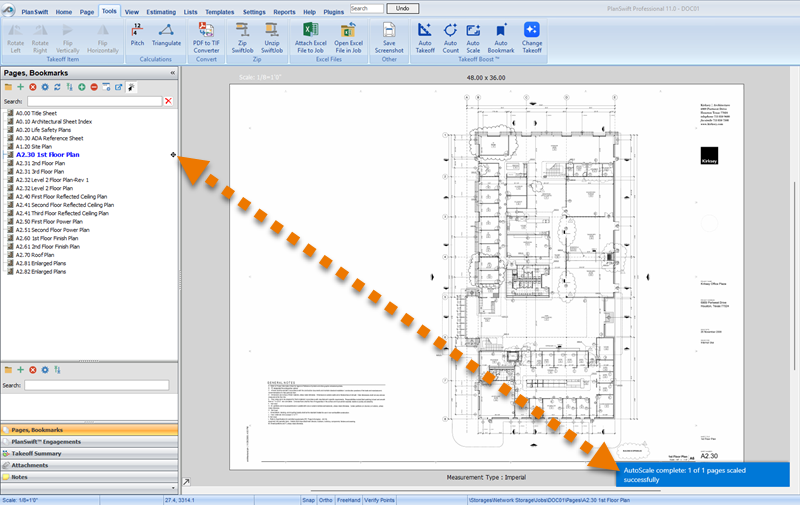Open the Takeoff Summary pane
Viewport: 800px width, 505px height.
tap(89, 453)
